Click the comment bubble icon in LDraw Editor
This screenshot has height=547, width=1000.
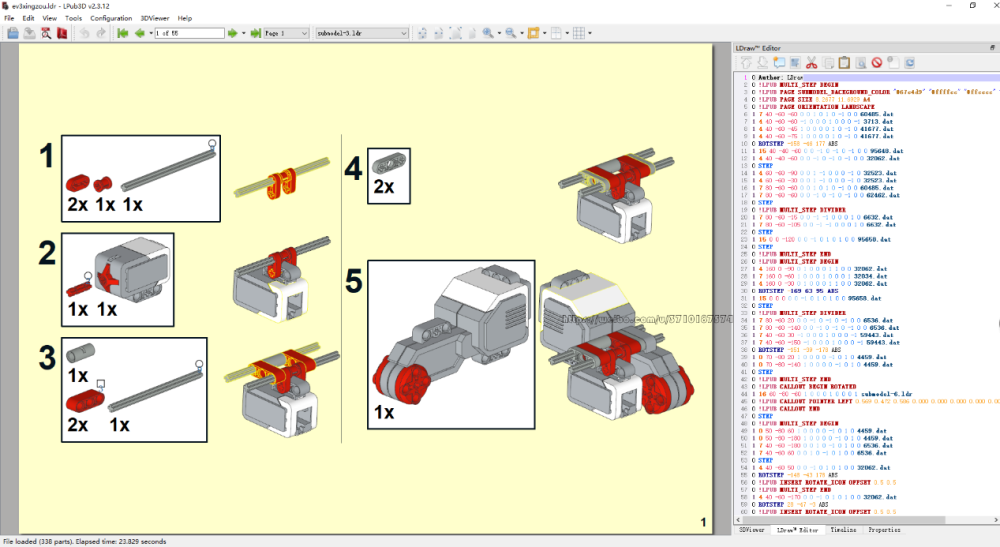(779, 62)
